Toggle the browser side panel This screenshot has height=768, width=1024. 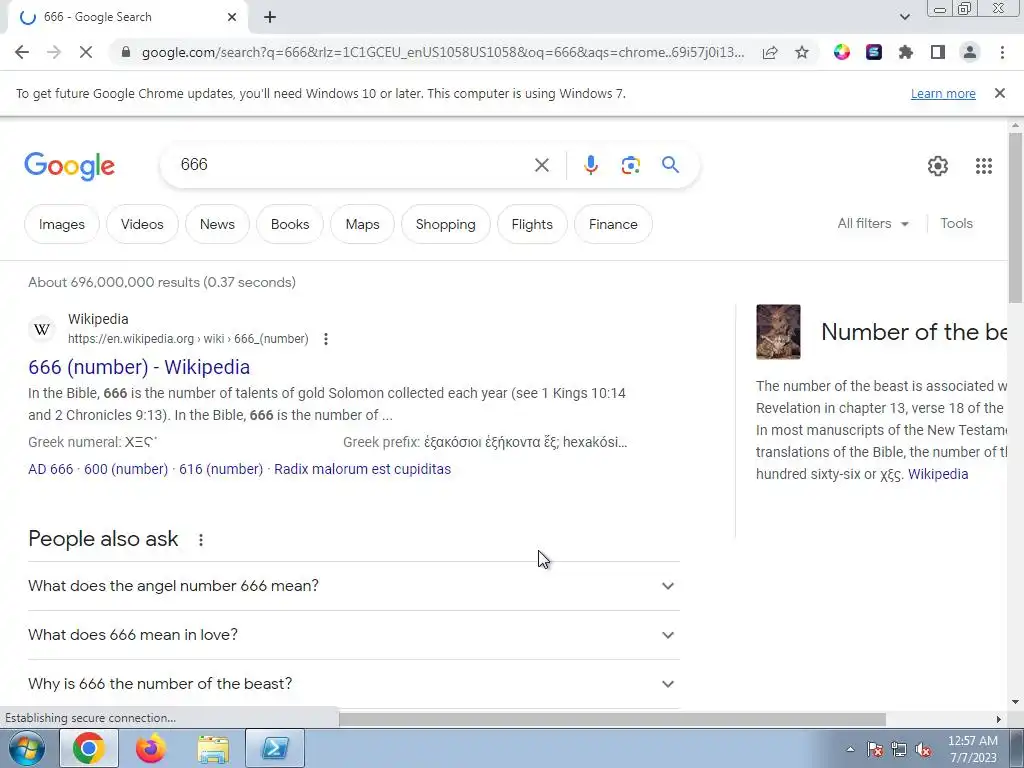[938, 52]
